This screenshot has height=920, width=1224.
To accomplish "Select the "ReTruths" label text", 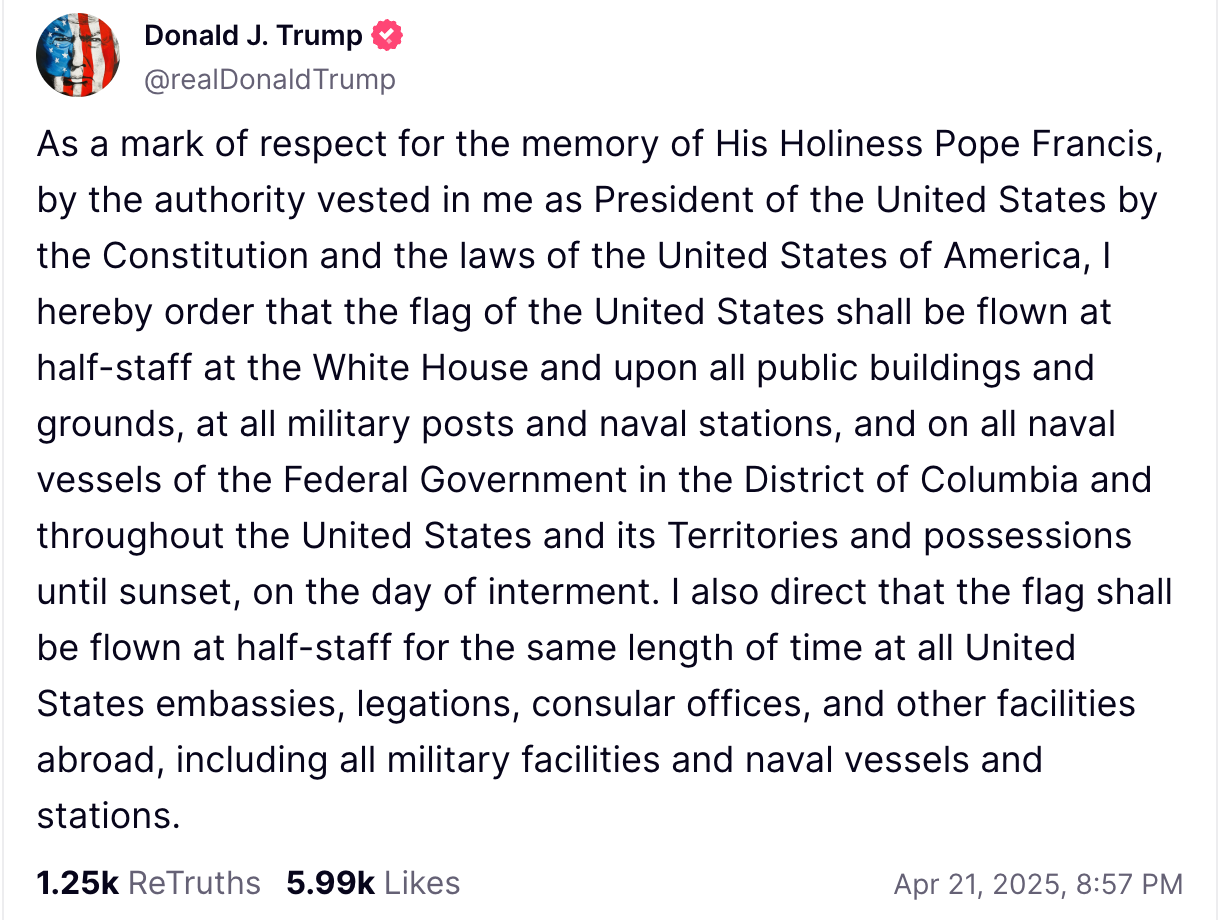I will [195, 883].
